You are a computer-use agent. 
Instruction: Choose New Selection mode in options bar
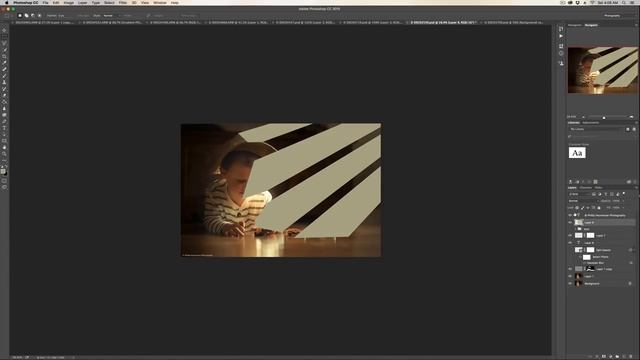pos(20,16)
